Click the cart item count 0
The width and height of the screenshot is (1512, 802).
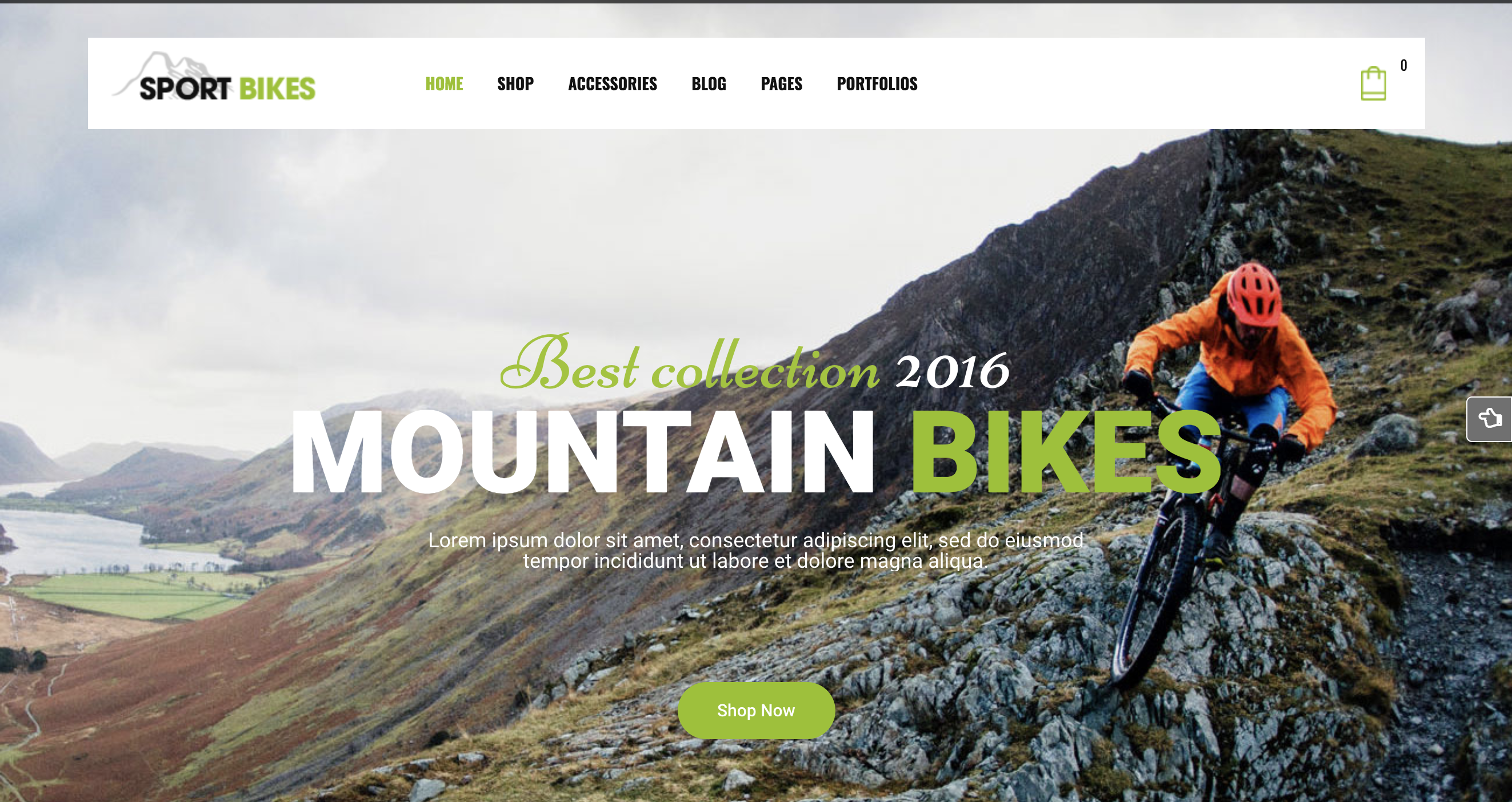pos(1403,65)
